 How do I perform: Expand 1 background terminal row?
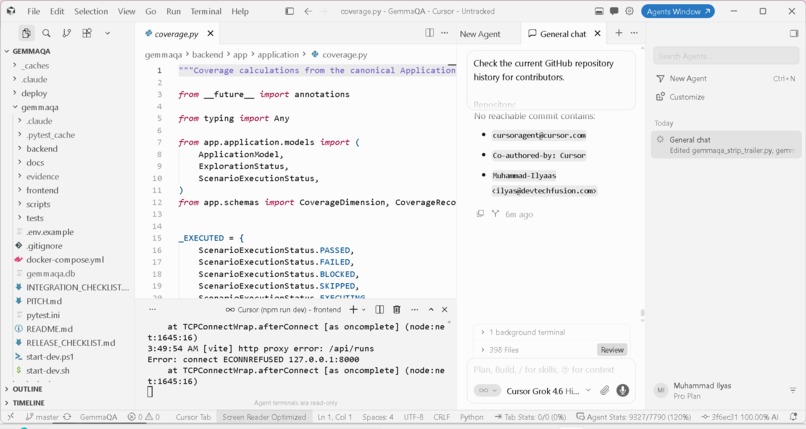point(551,332)
